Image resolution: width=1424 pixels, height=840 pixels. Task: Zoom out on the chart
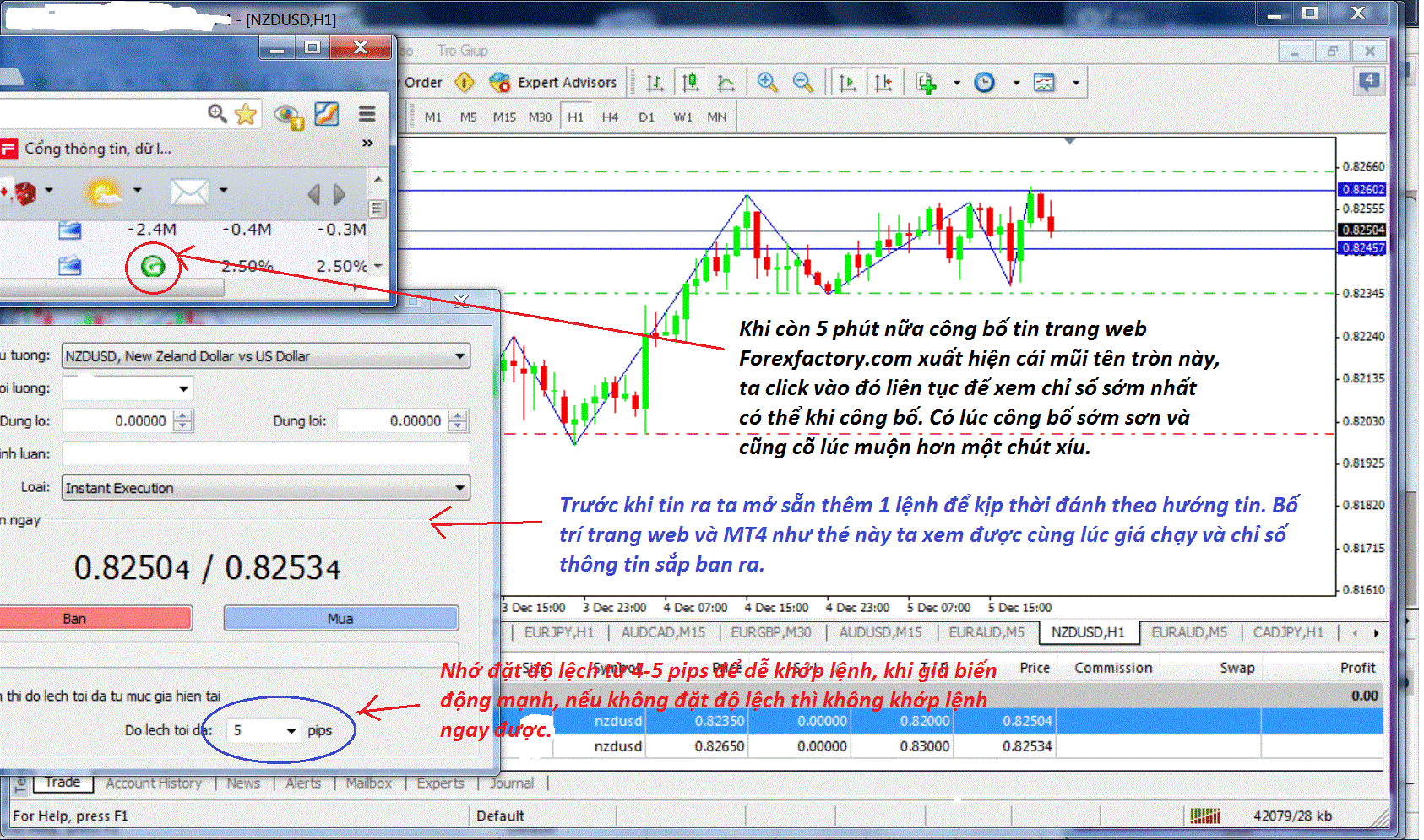click(x=802, y=82)
